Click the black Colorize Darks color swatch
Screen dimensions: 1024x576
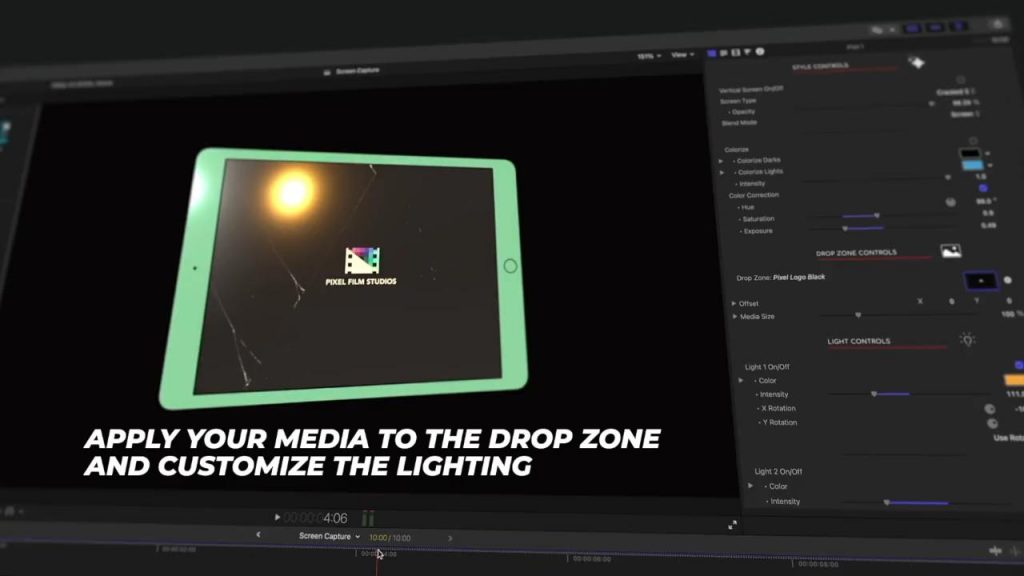click(x=970, y=153)
